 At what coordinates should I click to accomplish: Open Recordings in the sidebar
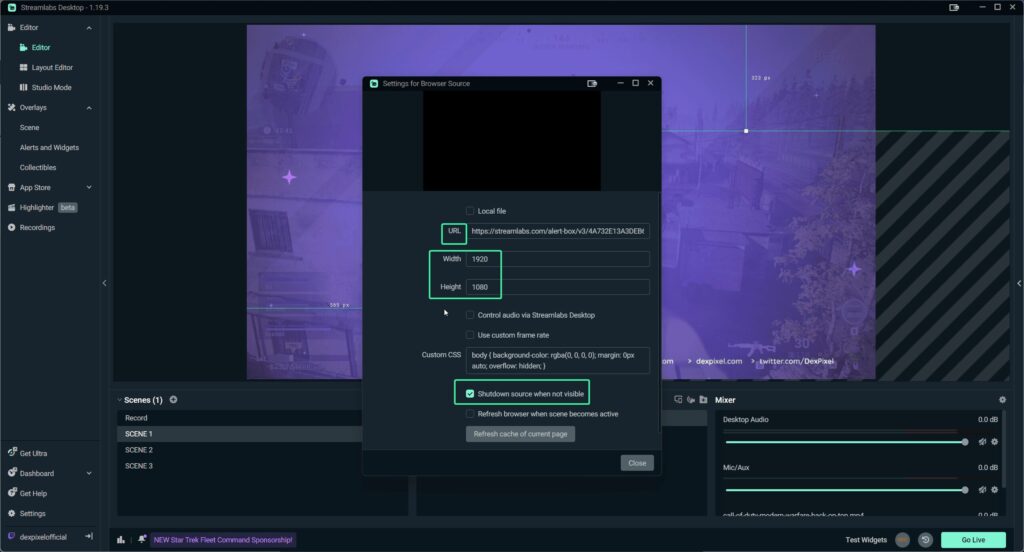coord(37,227)
